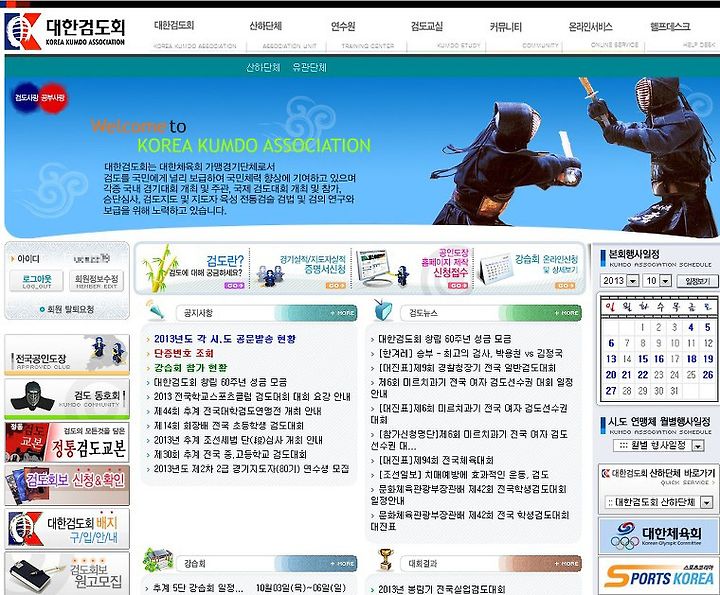Image resolution: width=720 pixels, height=595 pixels.
Task: Open the 전국공인도장 sidebar banner
Action: [67, 355]
